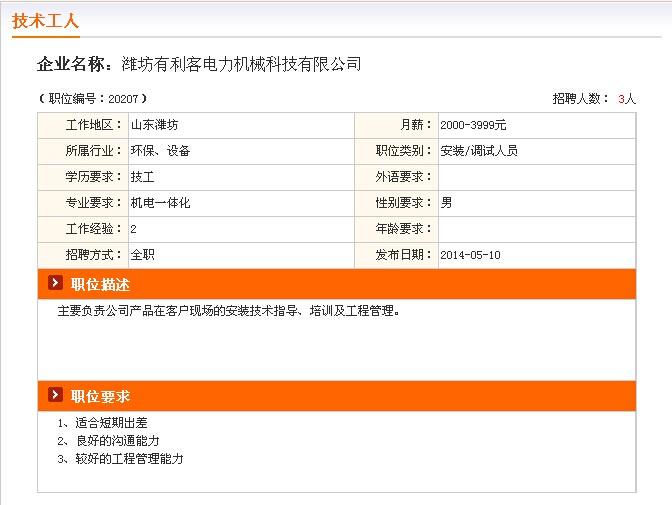Click the 所属行业 label cell

83,151
